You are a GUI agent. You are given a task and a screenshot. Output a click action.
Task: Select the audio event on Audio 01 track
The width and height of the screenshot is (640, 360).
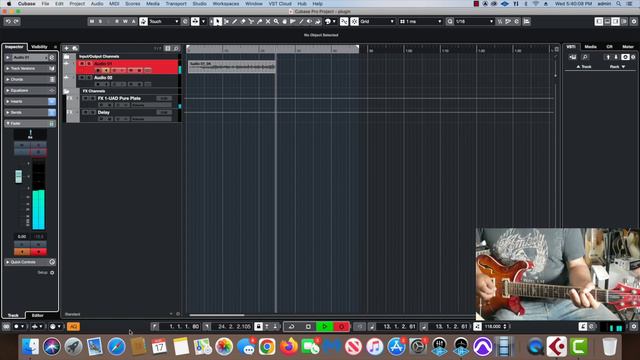232,67
